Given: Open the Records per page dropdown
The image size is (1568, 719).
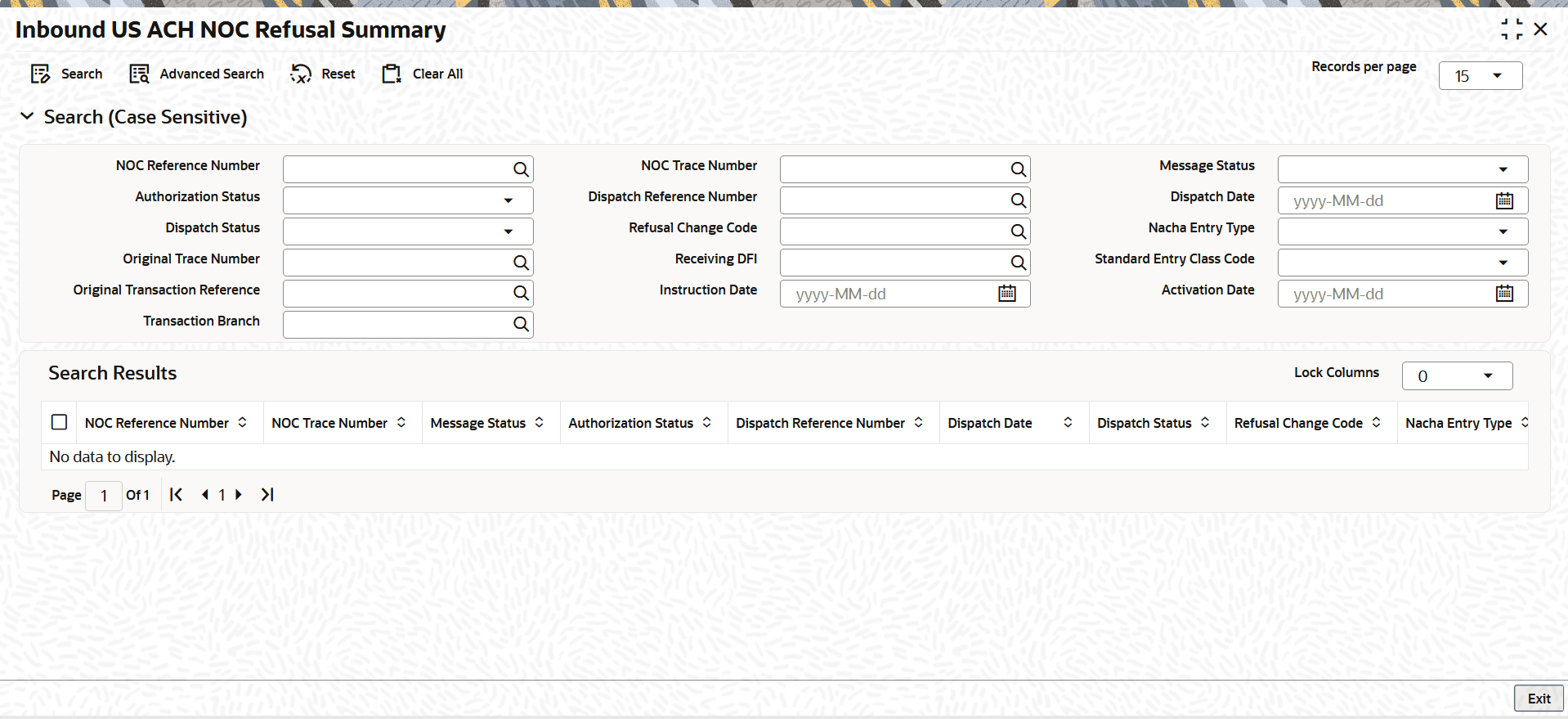Looking at the screenshot, I should tap(1481, 76).
